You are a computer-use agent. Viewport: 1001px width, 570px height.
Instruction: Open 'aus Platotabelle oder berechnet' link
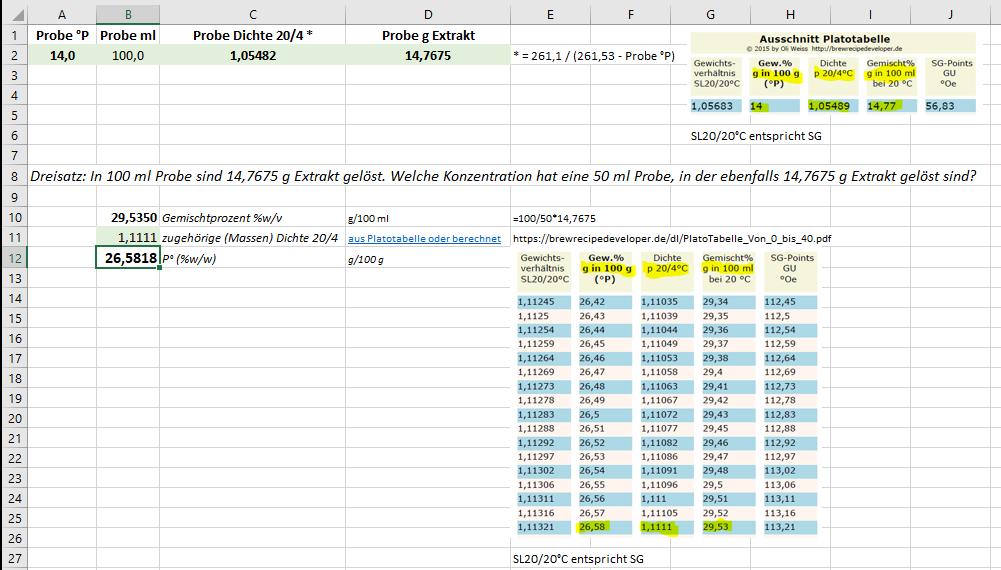tap(424, 238)
